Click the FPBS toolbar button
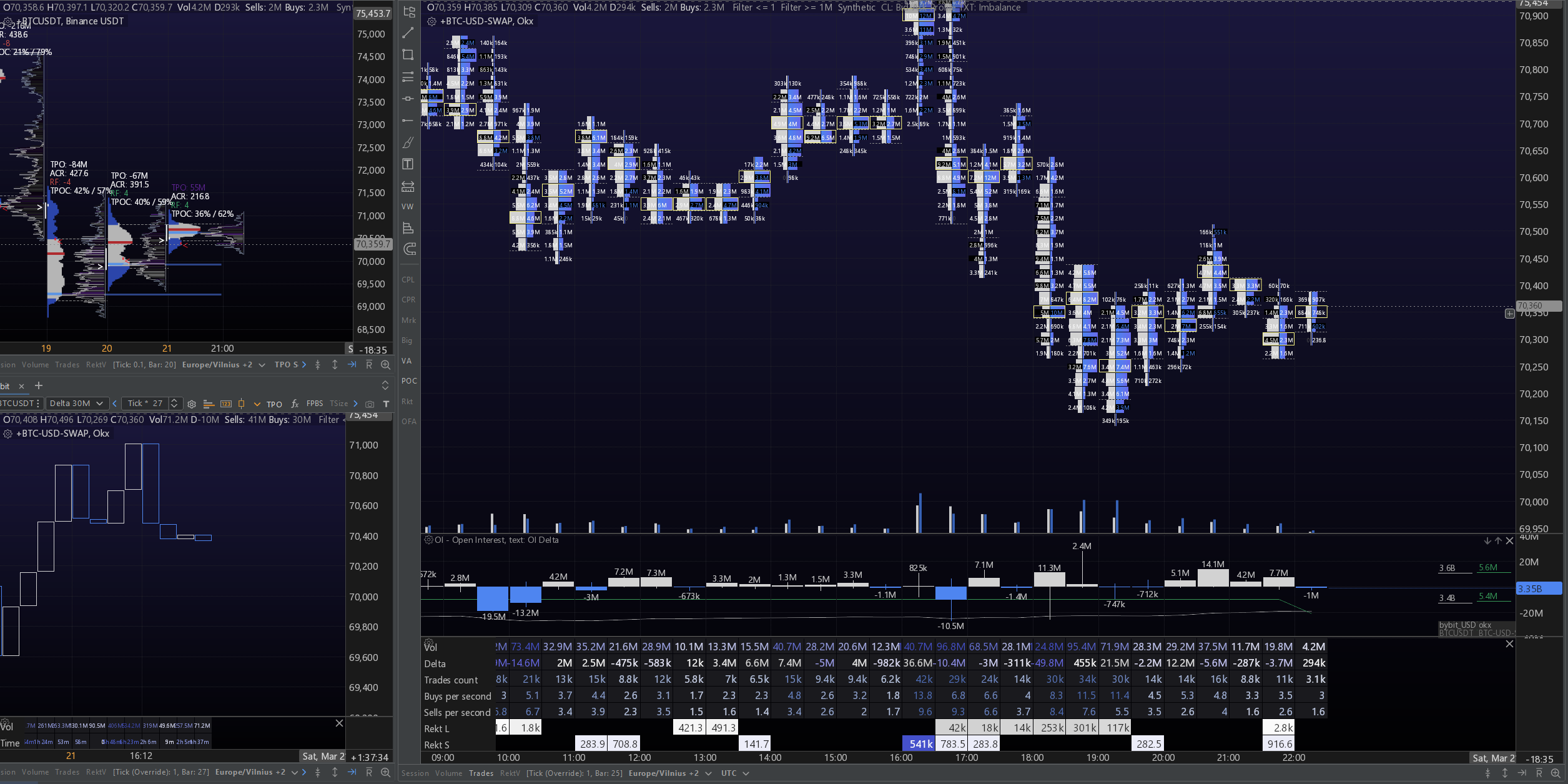The width and height of the screenshot is (1568, 784). (x=315, y=404)
